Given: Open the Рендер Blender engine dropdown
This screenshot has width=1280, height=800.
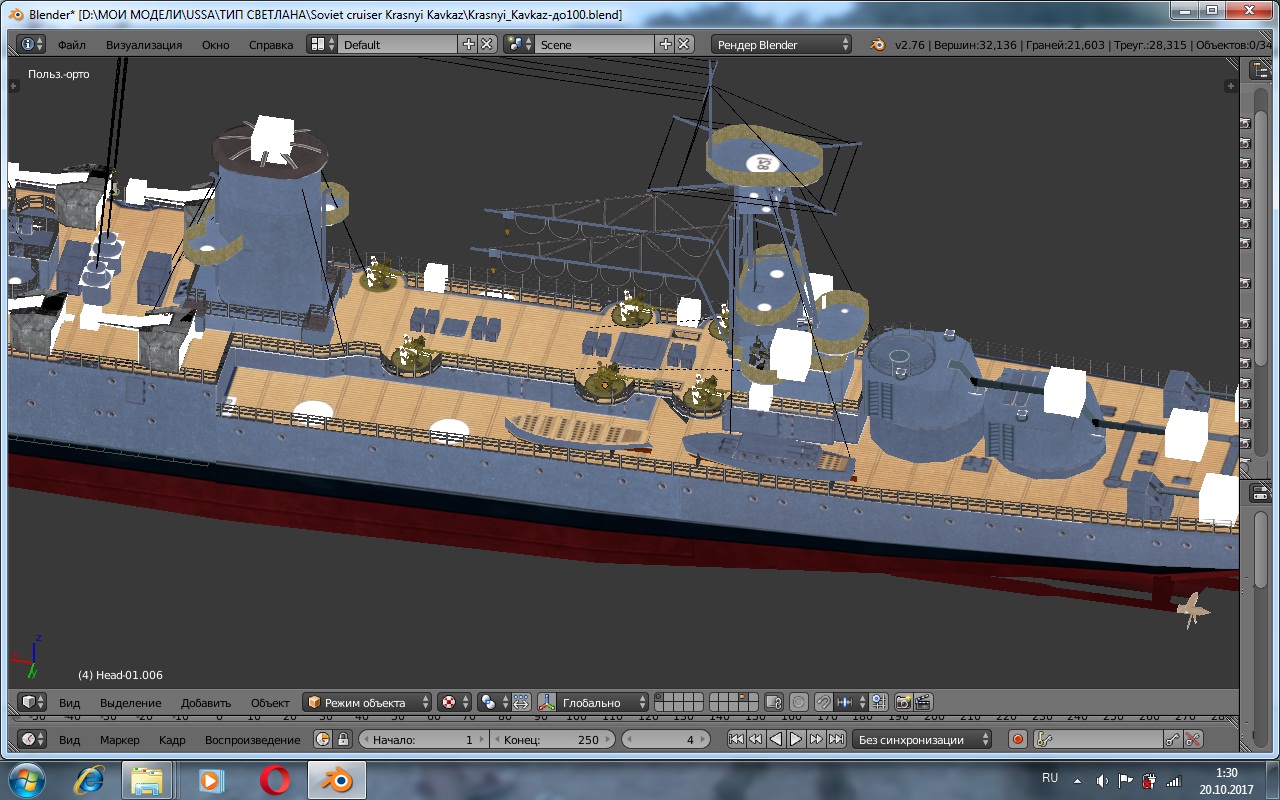Looking at the screenshot, I should point(782,44).
